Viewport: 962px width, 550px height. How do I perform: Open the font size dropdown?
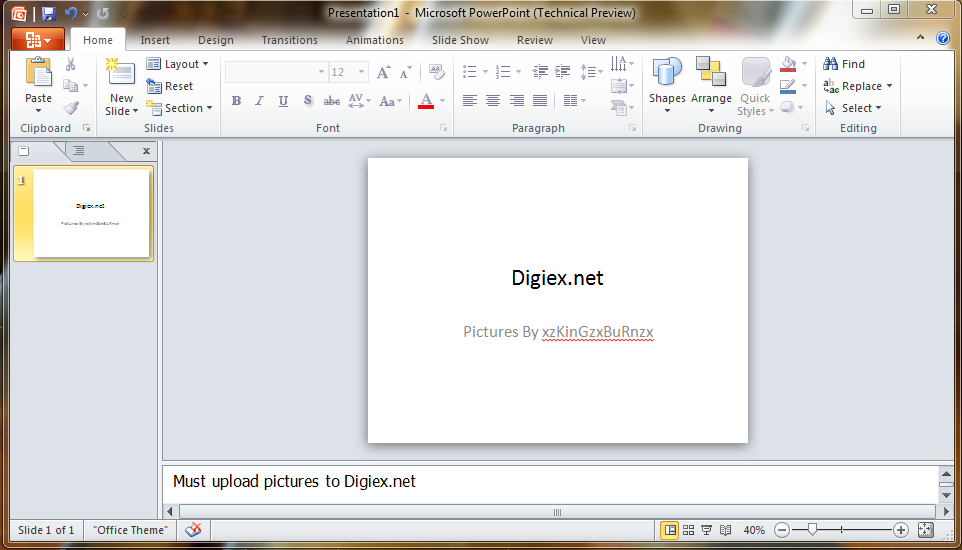(x=361, y=72)
